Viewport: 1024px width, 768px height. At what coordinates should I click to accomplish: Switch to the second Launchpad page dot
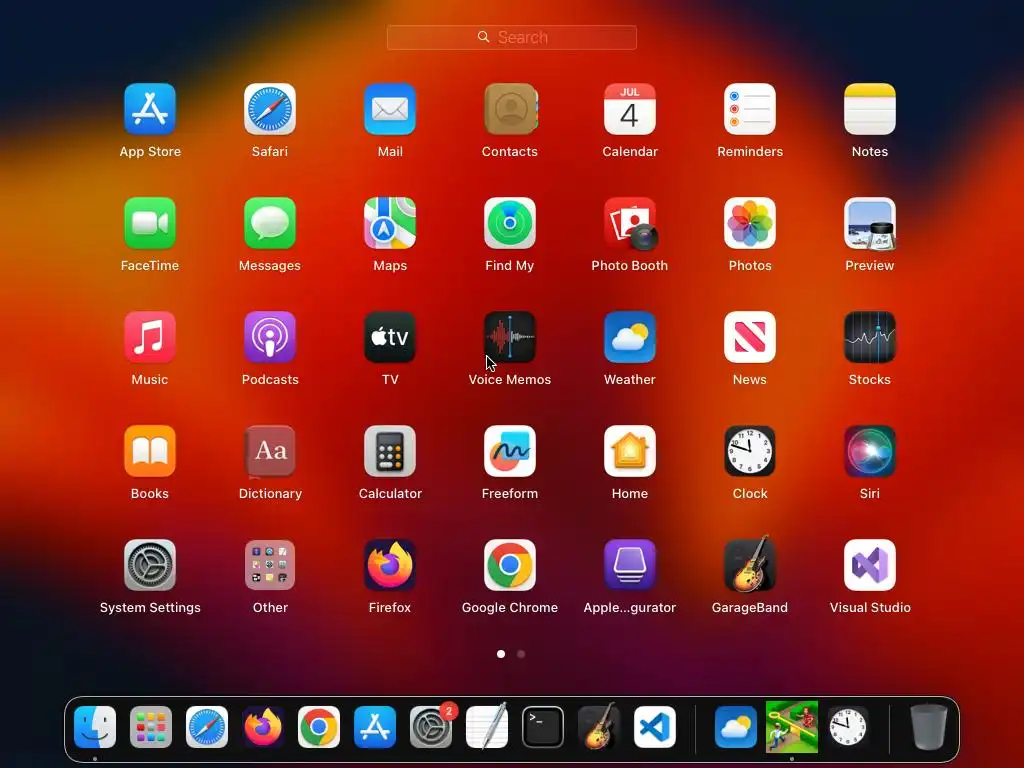tap(521, 654)
